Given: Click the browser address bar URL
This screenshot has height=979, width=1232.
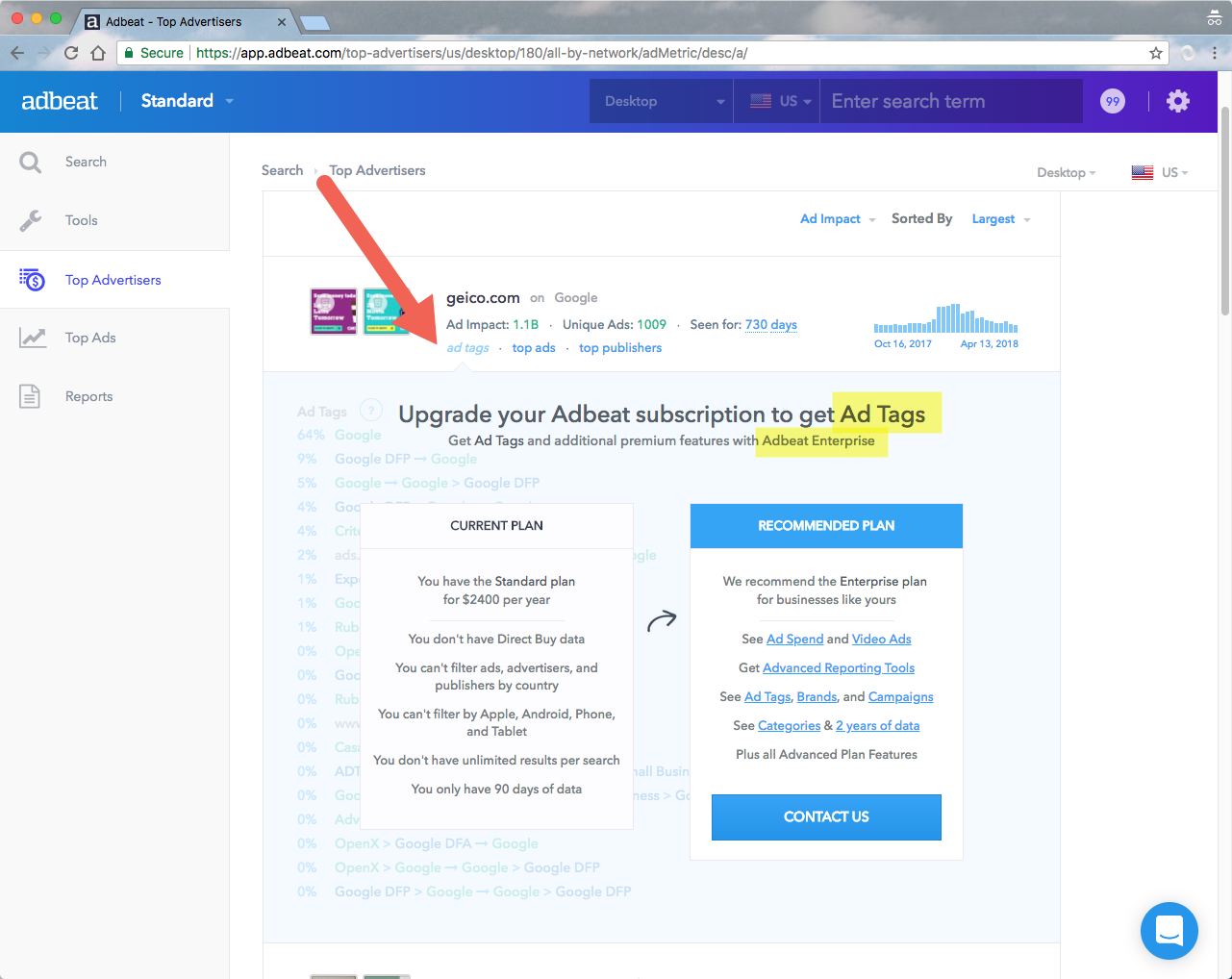Looking at the screenshot, I should 471,53.
